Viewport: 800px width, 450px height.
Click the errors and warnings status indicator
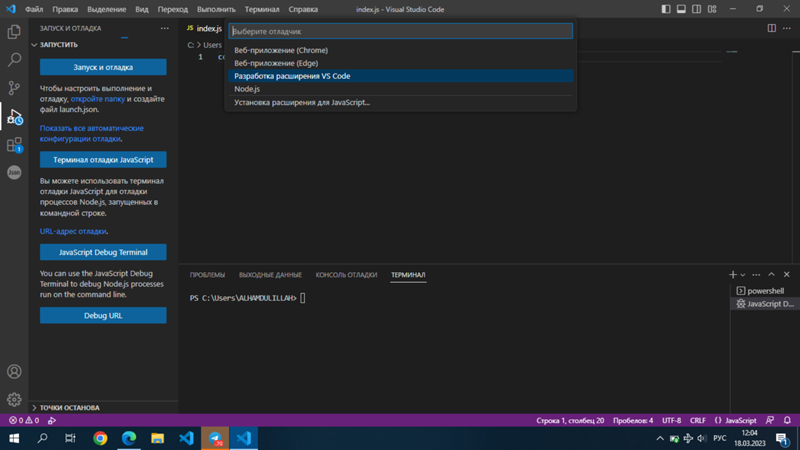[24, 420]
